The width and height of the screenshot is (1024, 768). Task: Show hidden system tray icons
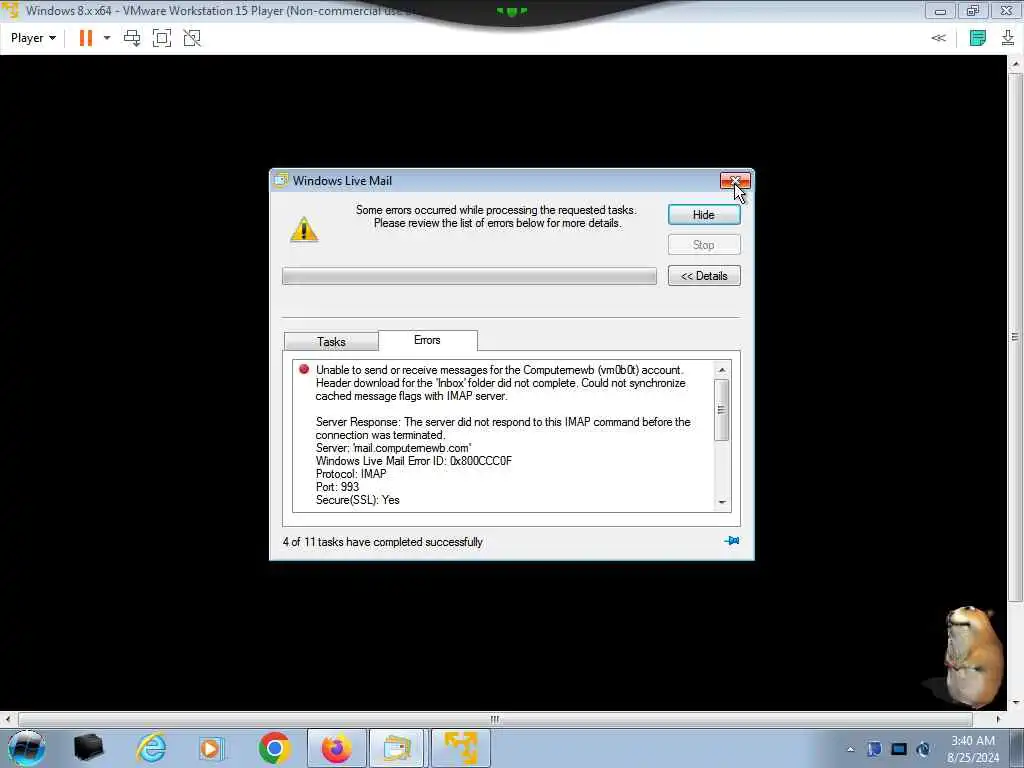point(850,749)
